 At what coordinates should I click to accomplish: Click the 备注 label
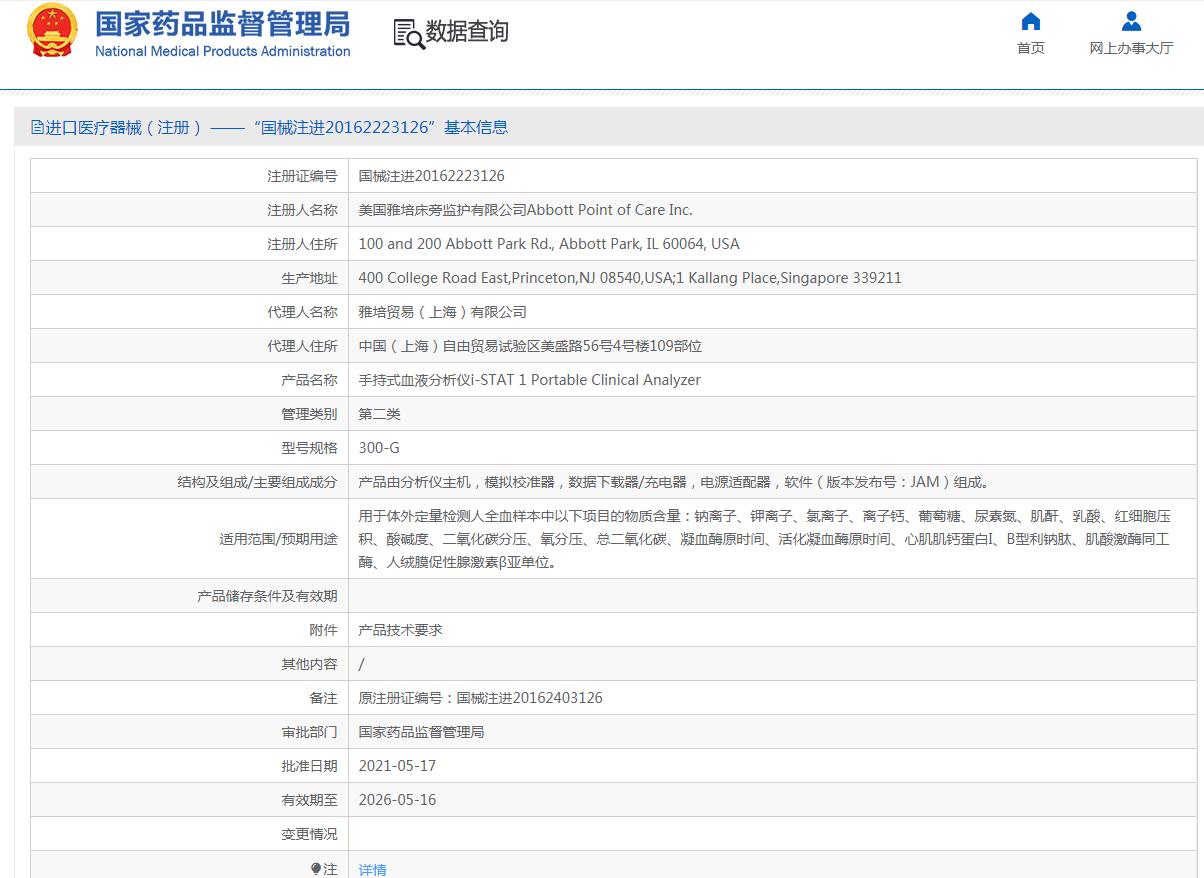pyautogui.click(x=323, y=698)
